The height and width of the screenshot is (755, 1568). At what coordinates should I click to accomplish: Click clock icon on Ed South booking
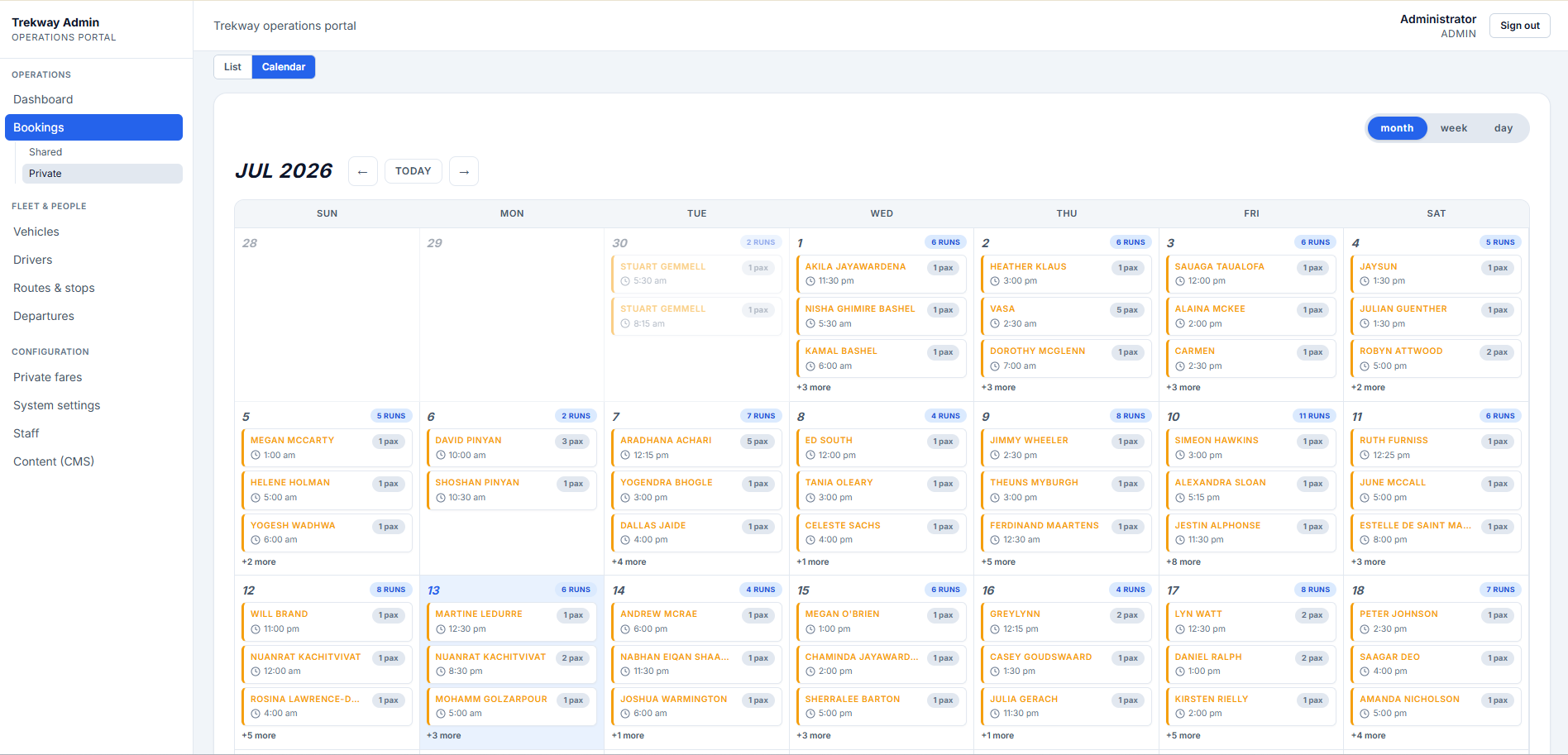click(810, 456)
